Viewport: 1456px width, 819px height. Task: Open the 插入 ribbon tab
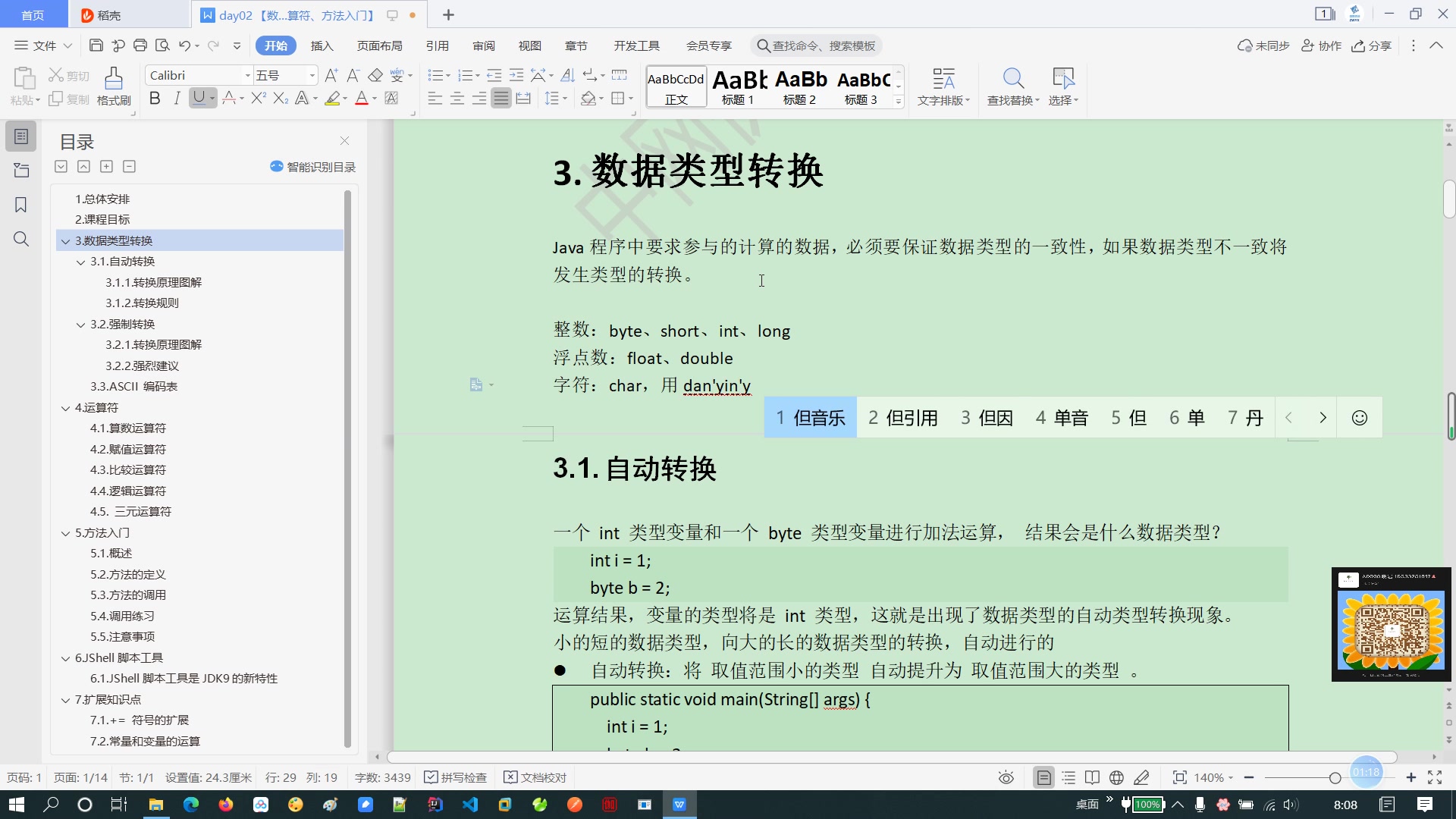click(322, 45)
